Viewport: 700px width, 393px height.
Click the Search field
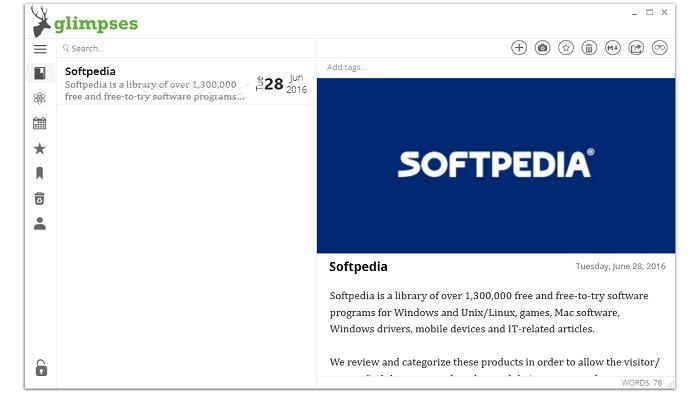(187, 48)
